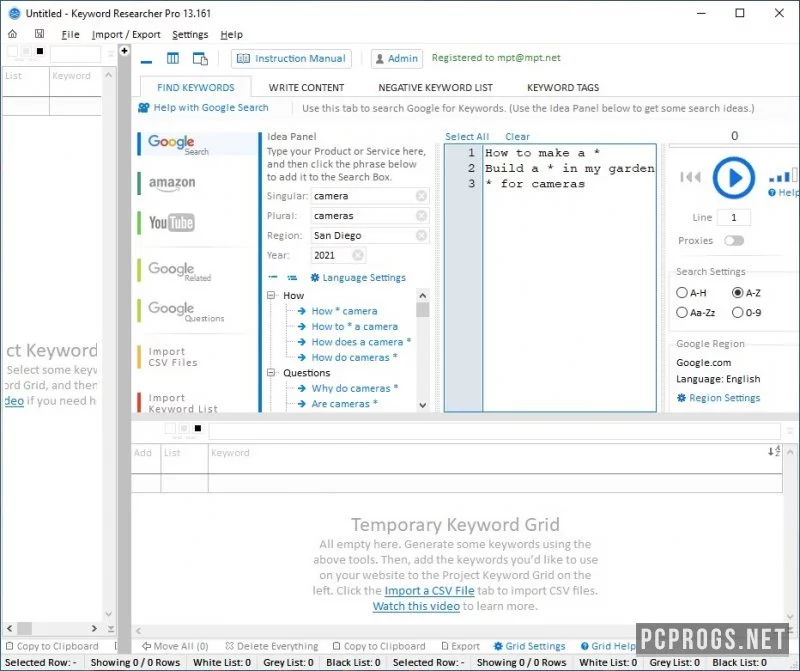
Task: Click grey list filter box in temporary grid
Action: [x=184, y=428]
